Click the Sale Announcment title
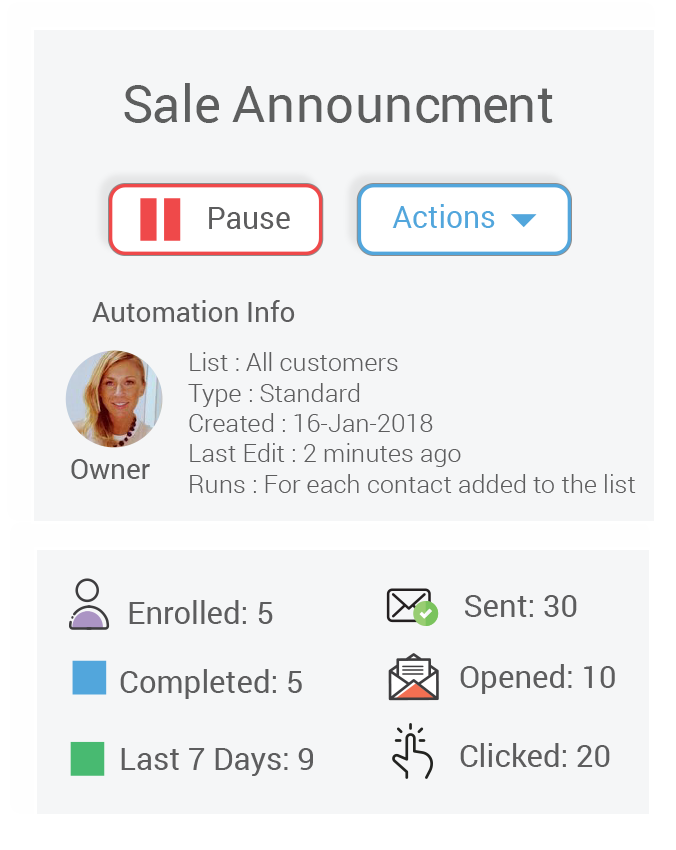 click(338, 105)
